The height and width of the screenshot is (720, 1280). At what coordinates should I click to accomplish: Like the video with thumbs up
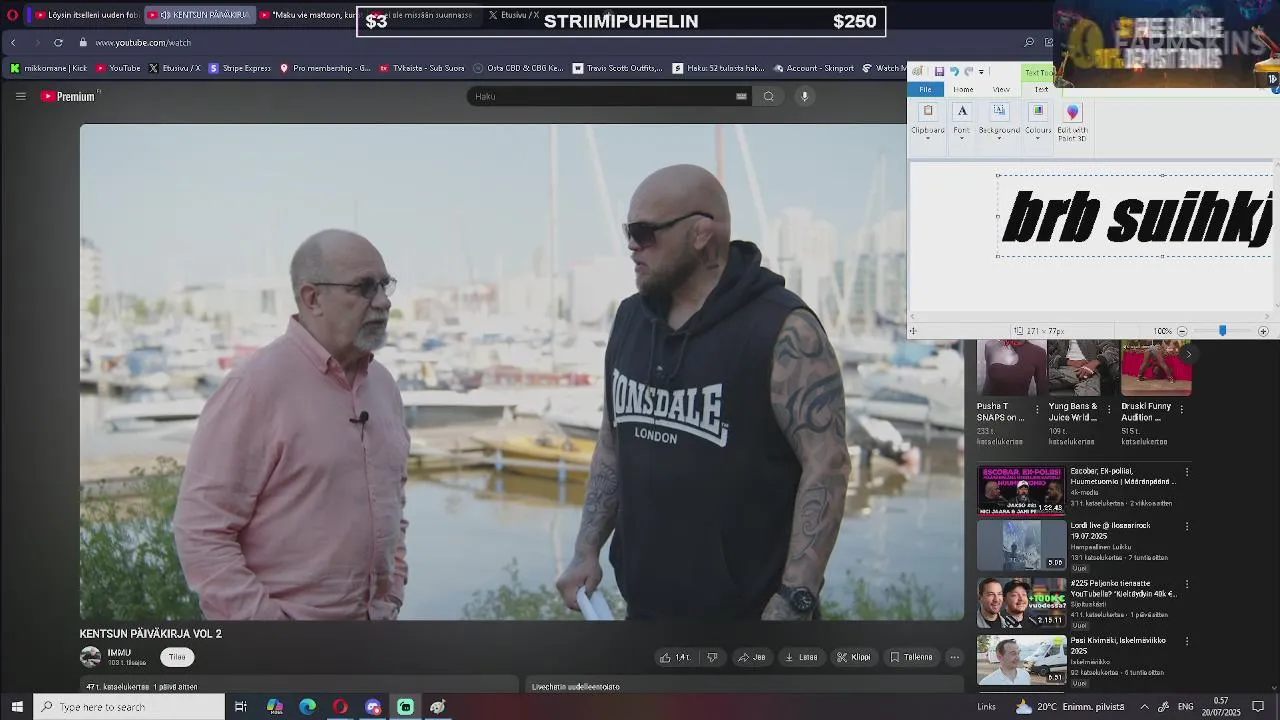(x=675, y=657)
